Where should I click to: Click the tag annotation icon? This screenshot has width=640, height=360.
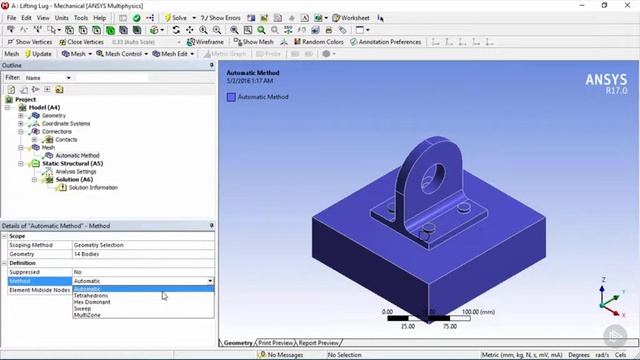click(342, 30)
